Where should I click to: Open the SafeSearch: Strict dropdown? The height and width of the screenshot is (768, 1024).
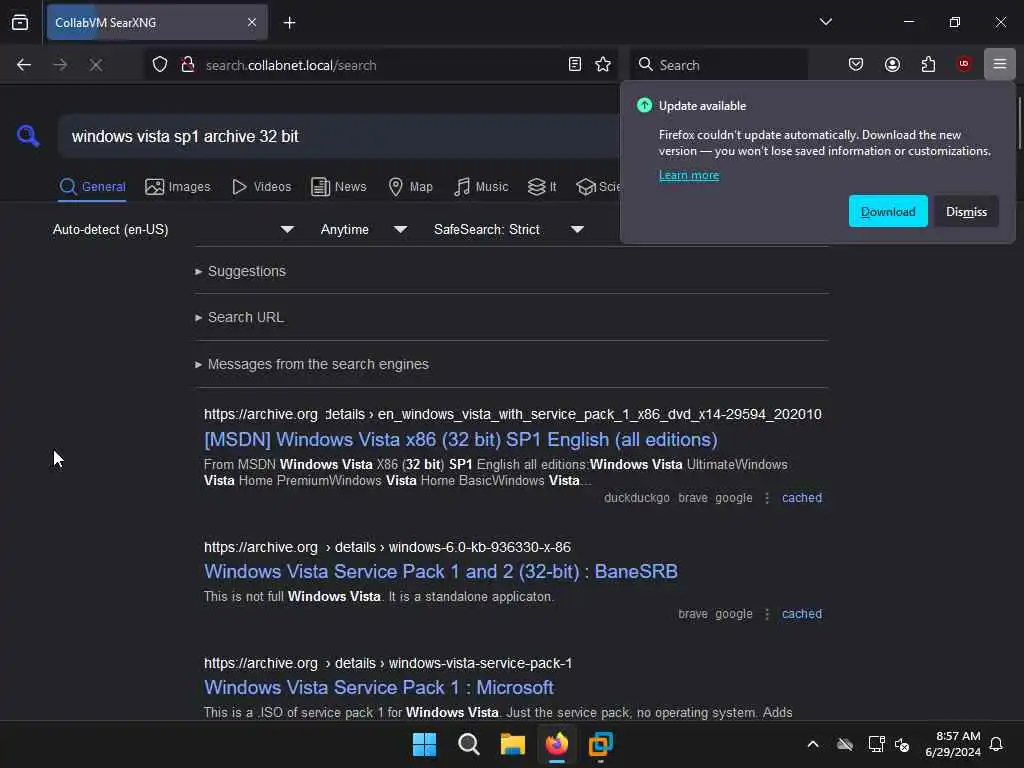[508, 229]
